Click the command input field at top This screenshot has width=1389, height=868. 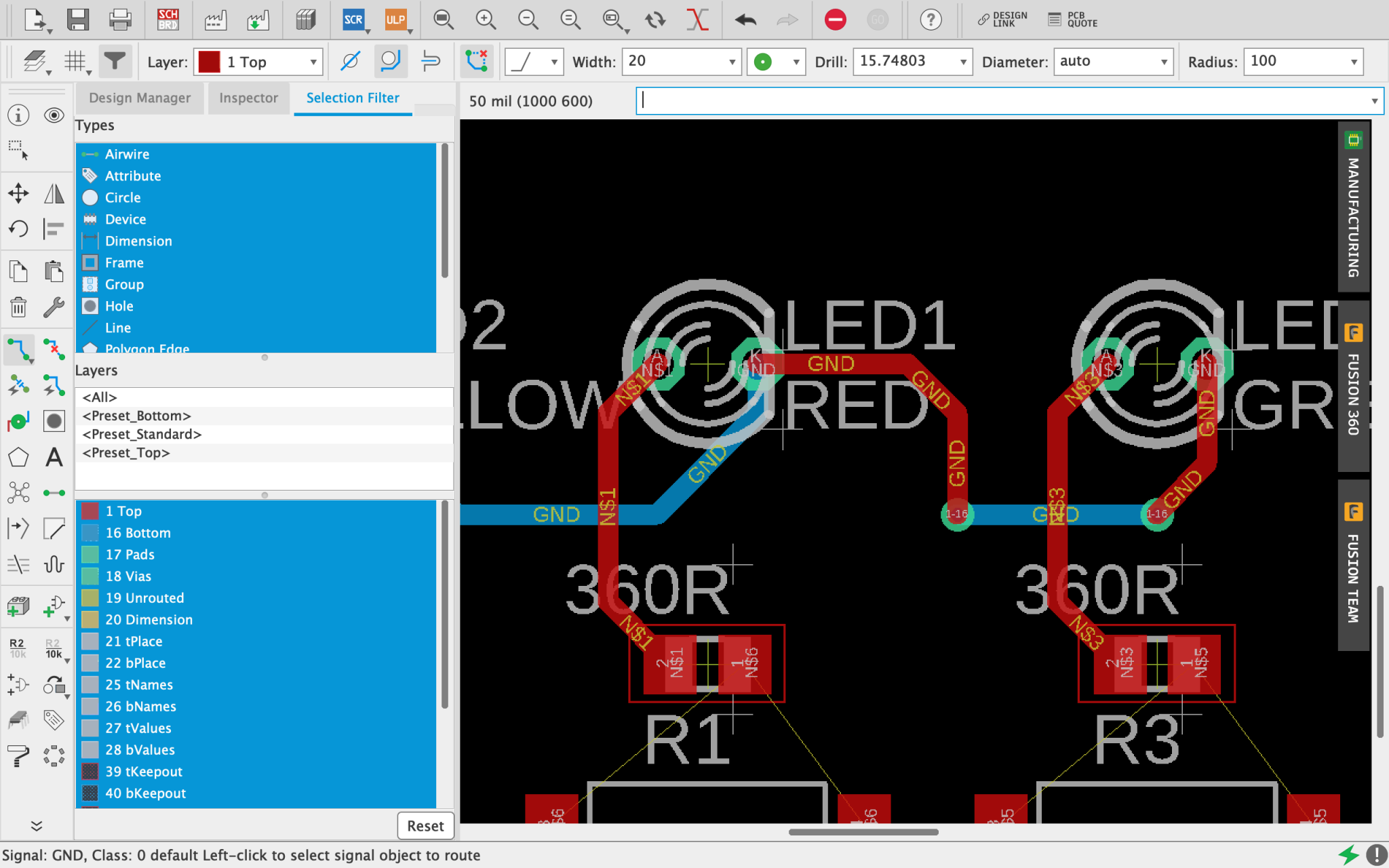[950, 100]
